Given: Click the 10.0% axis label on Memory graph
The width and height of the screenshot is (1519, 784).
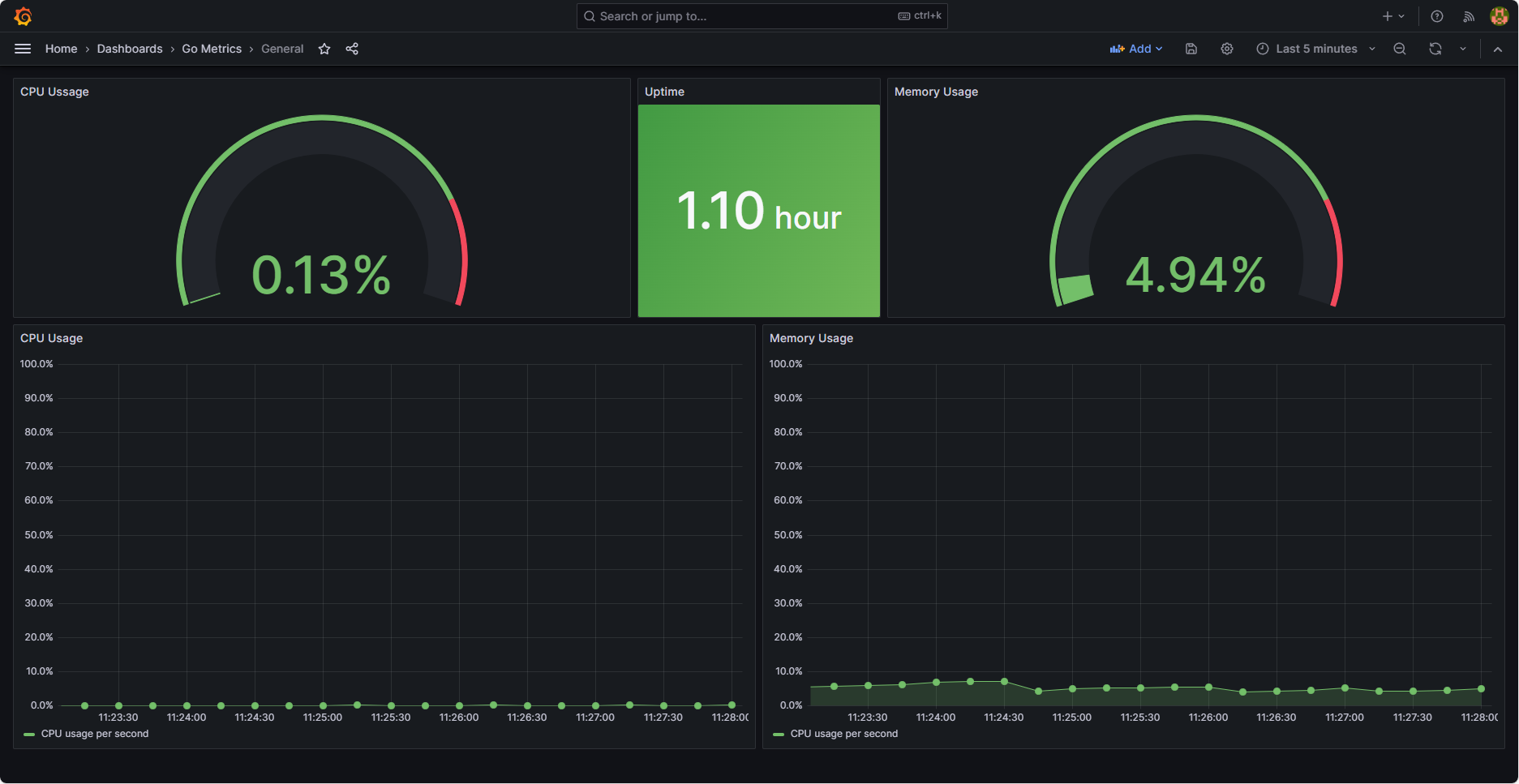Looking at the screenshot, I should (788, 671).
